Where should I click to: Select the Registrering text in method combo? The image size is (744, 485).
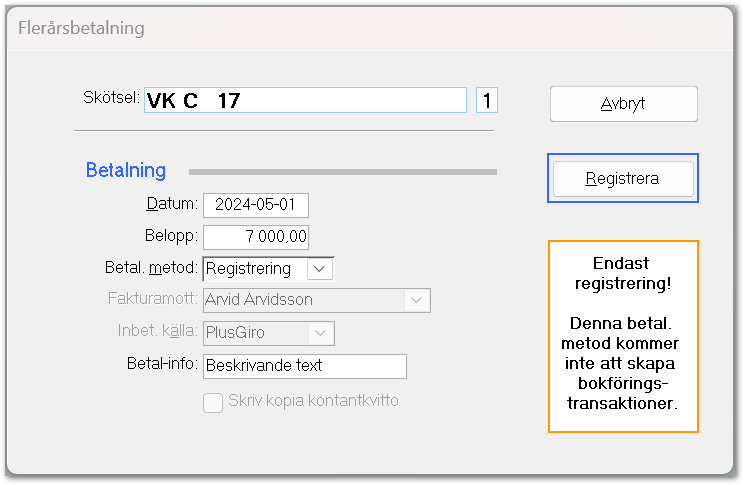(x=248, y=269)
